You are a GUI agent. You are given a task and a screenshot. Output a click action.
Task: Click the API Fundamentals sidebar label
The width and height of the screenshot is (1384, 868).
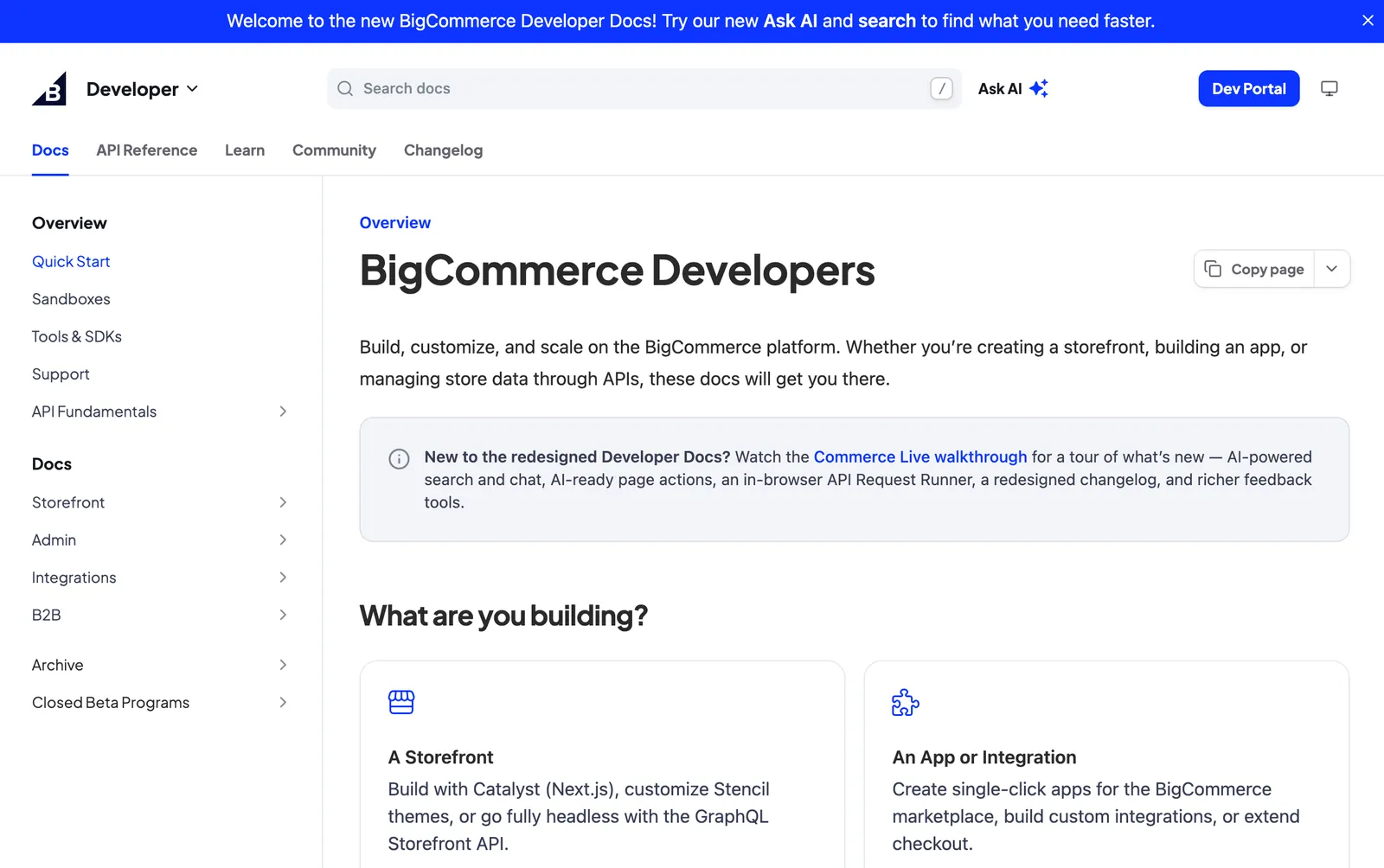pos(94,412)
